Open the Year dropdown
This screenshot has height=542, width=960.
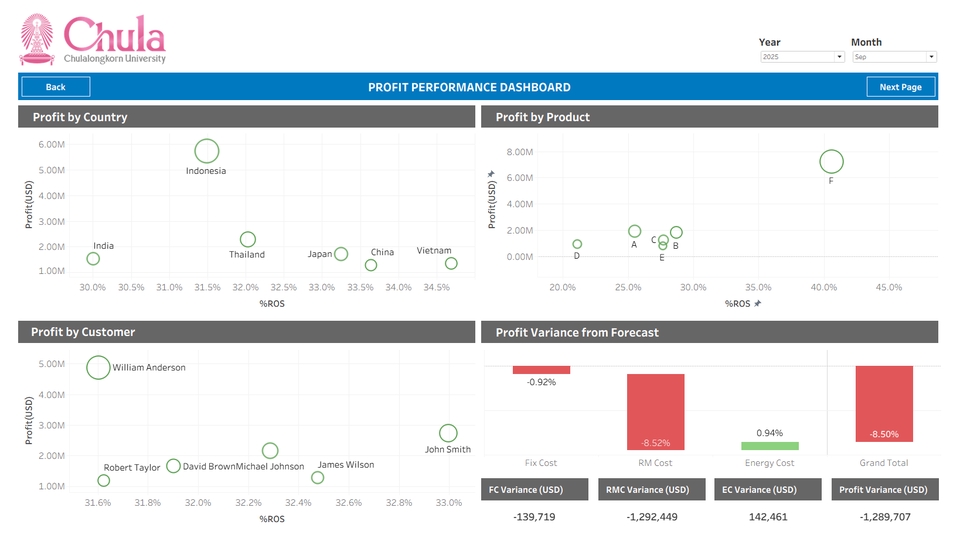pyautogui.click(x=802, y=57)
